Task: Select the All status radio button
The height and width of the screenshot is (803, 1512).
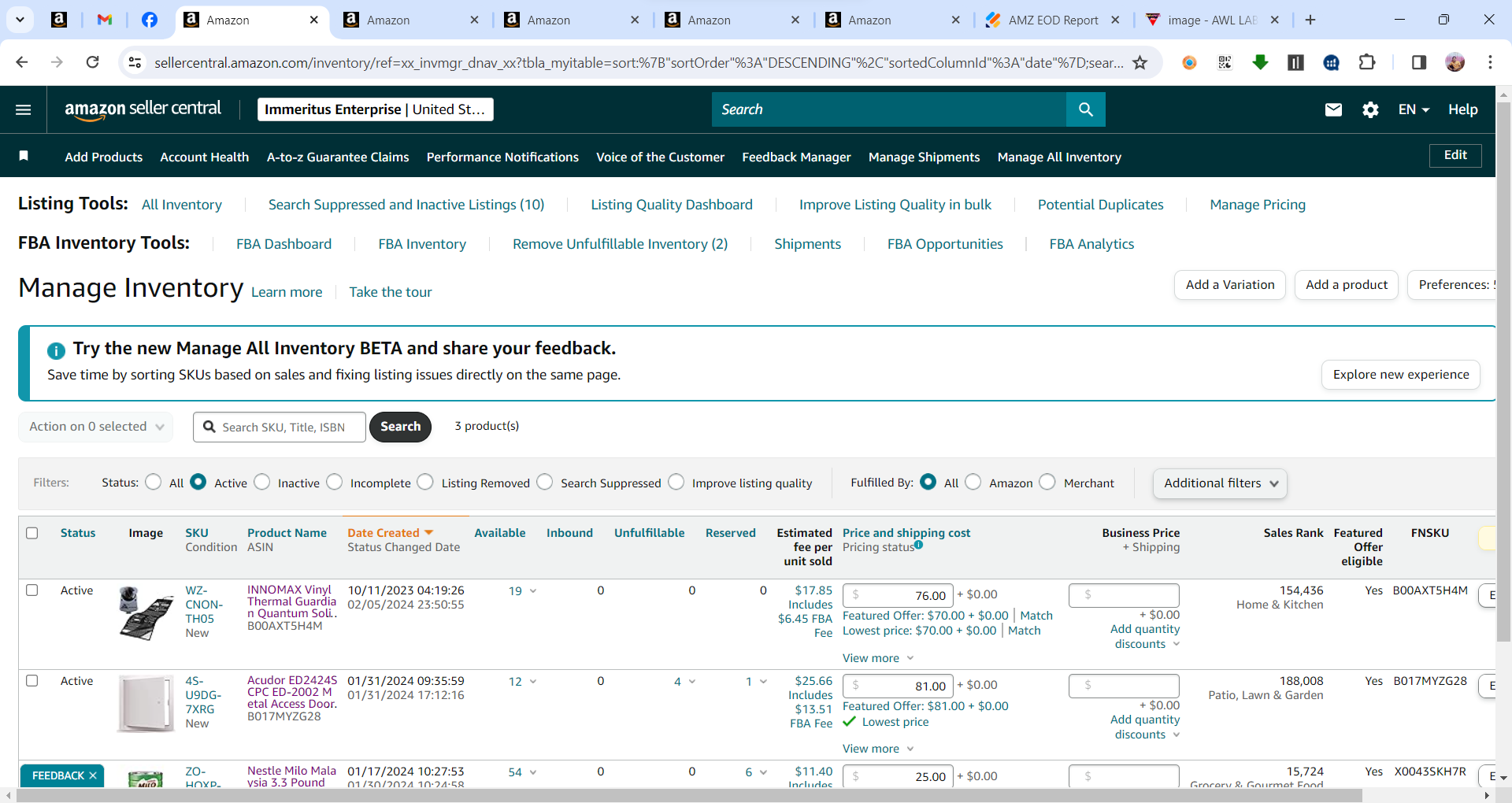Action: [154, 482]
